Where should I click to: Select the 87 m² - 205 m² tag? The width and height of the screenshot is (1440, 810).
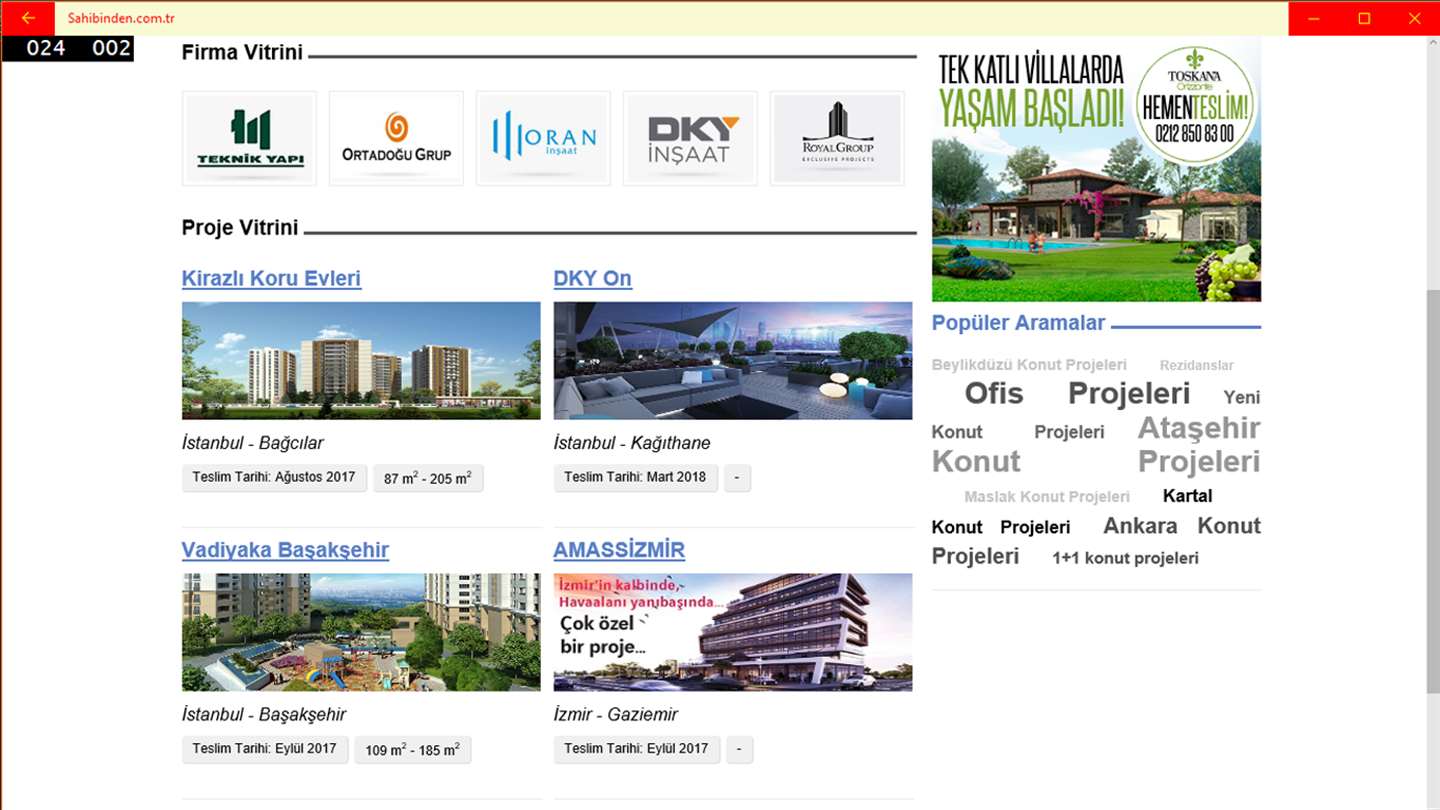tap(428, 478)
